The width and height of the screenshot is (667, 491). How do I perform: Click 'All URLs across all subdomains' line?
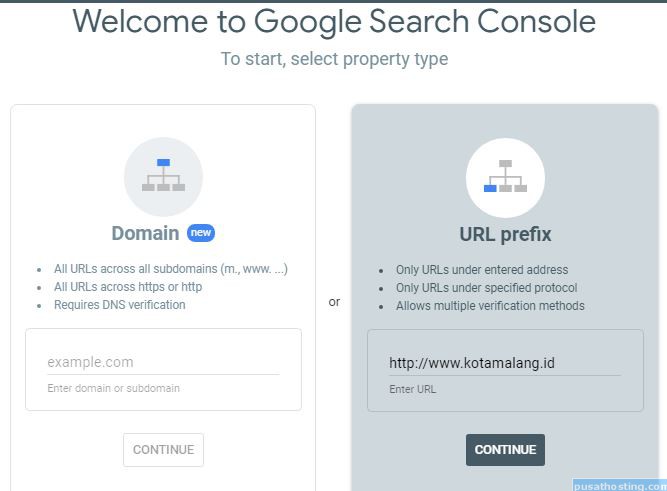pyautogui.click(x=171, y=269)
